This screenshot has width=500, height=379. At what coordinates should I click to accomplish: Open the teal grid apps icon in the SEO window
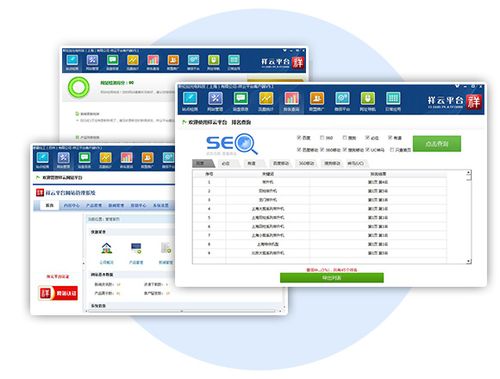coord(393,99)
